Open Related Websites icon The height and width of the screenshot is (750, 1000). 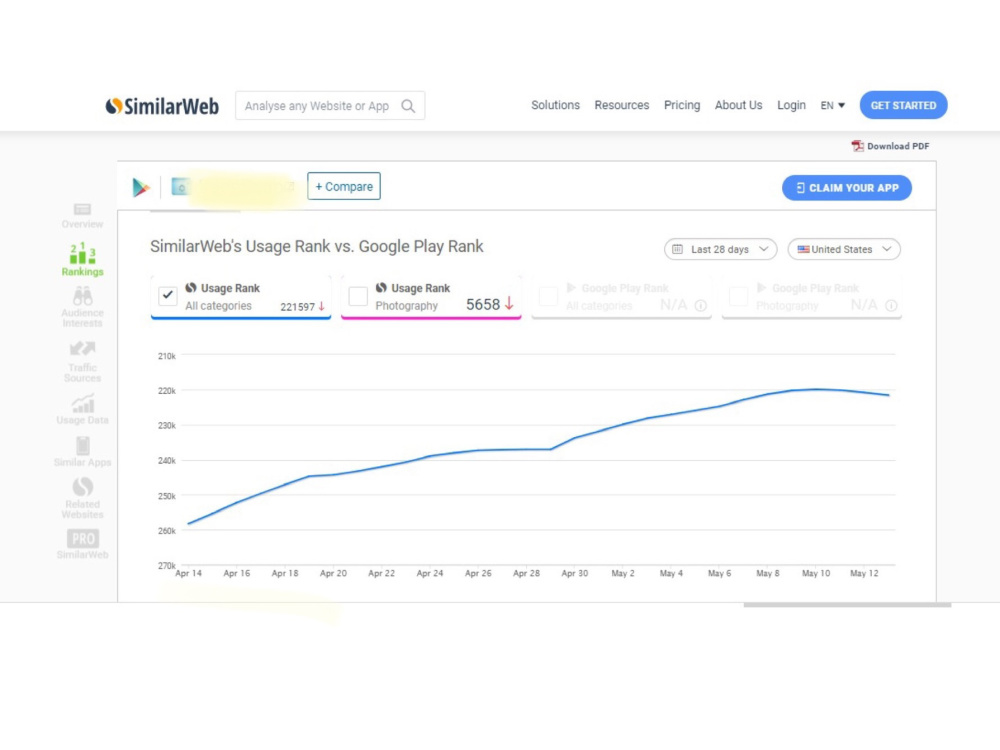tap(82, 487)
